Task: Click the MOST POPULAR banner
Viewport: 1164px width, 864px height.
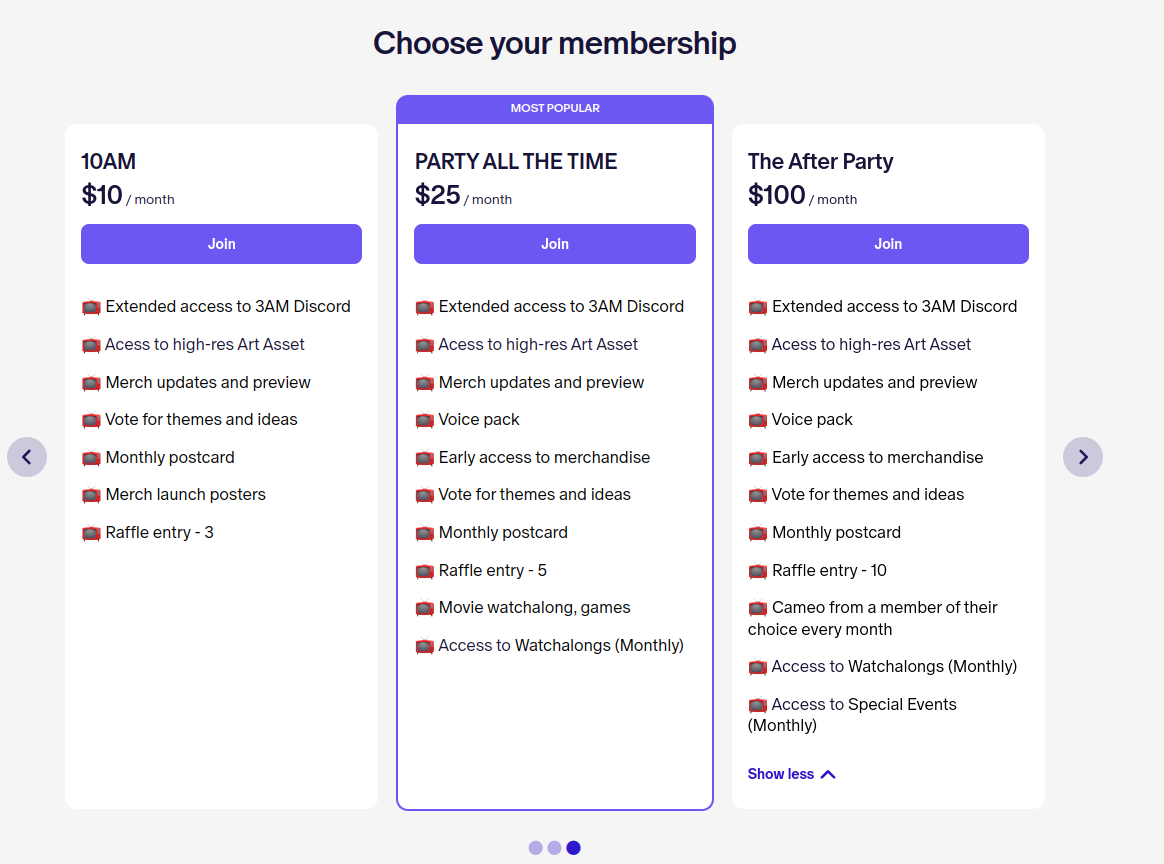Action: [555, 109]
